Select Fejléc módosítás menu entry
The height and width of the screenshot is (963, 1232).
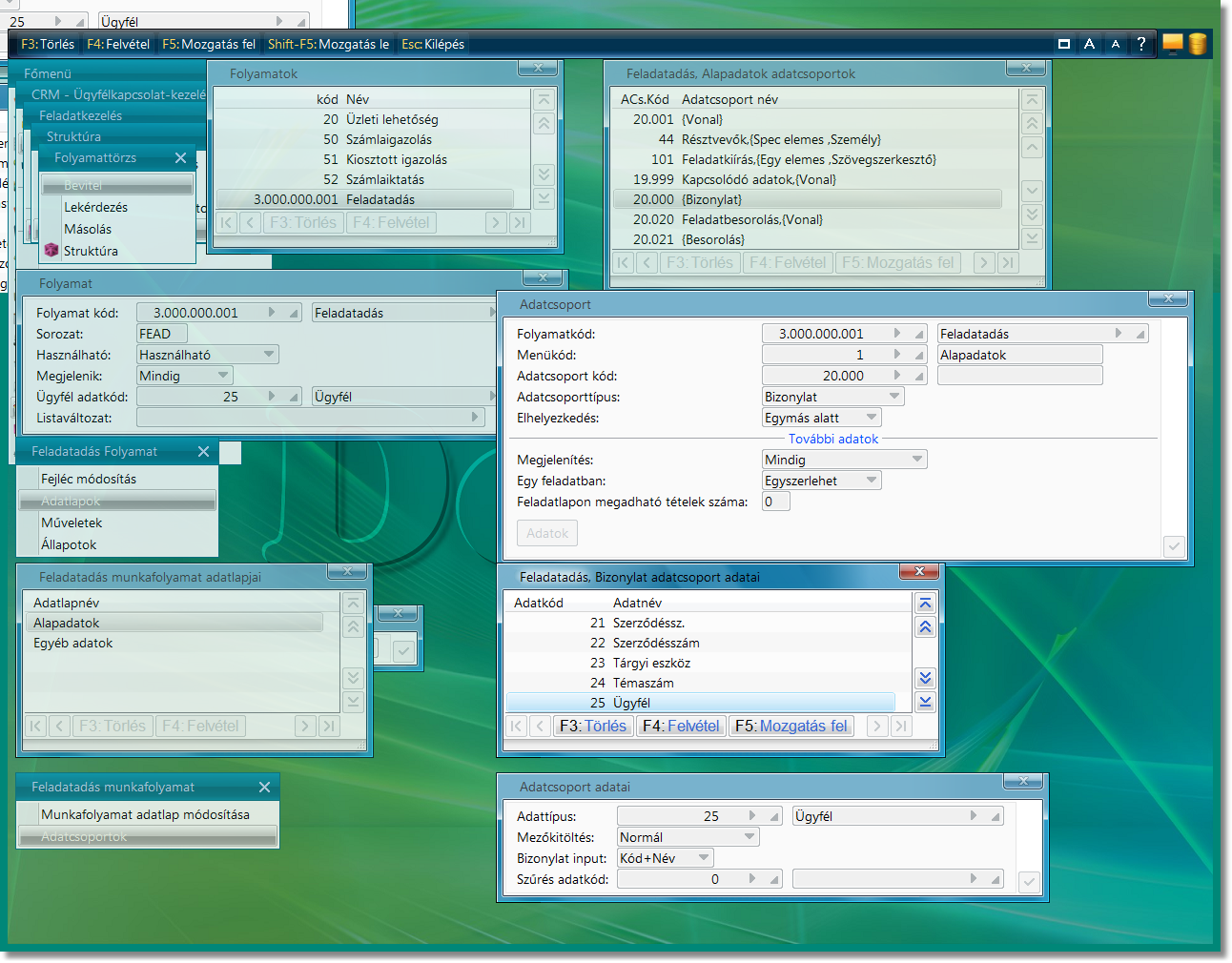click(118, 479)
